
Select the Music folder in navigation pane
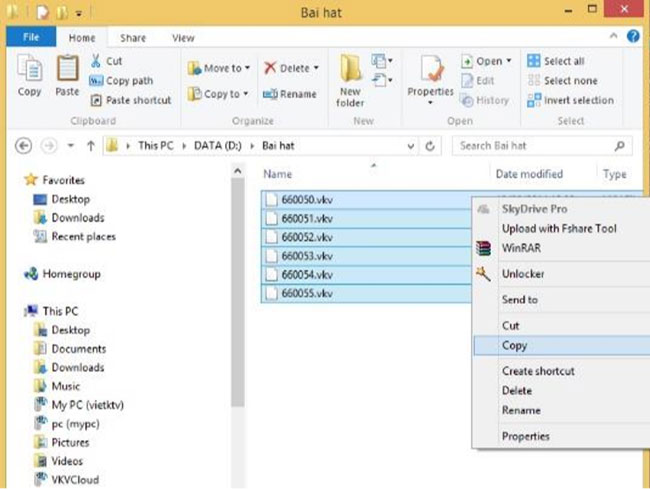click(66, 386)
